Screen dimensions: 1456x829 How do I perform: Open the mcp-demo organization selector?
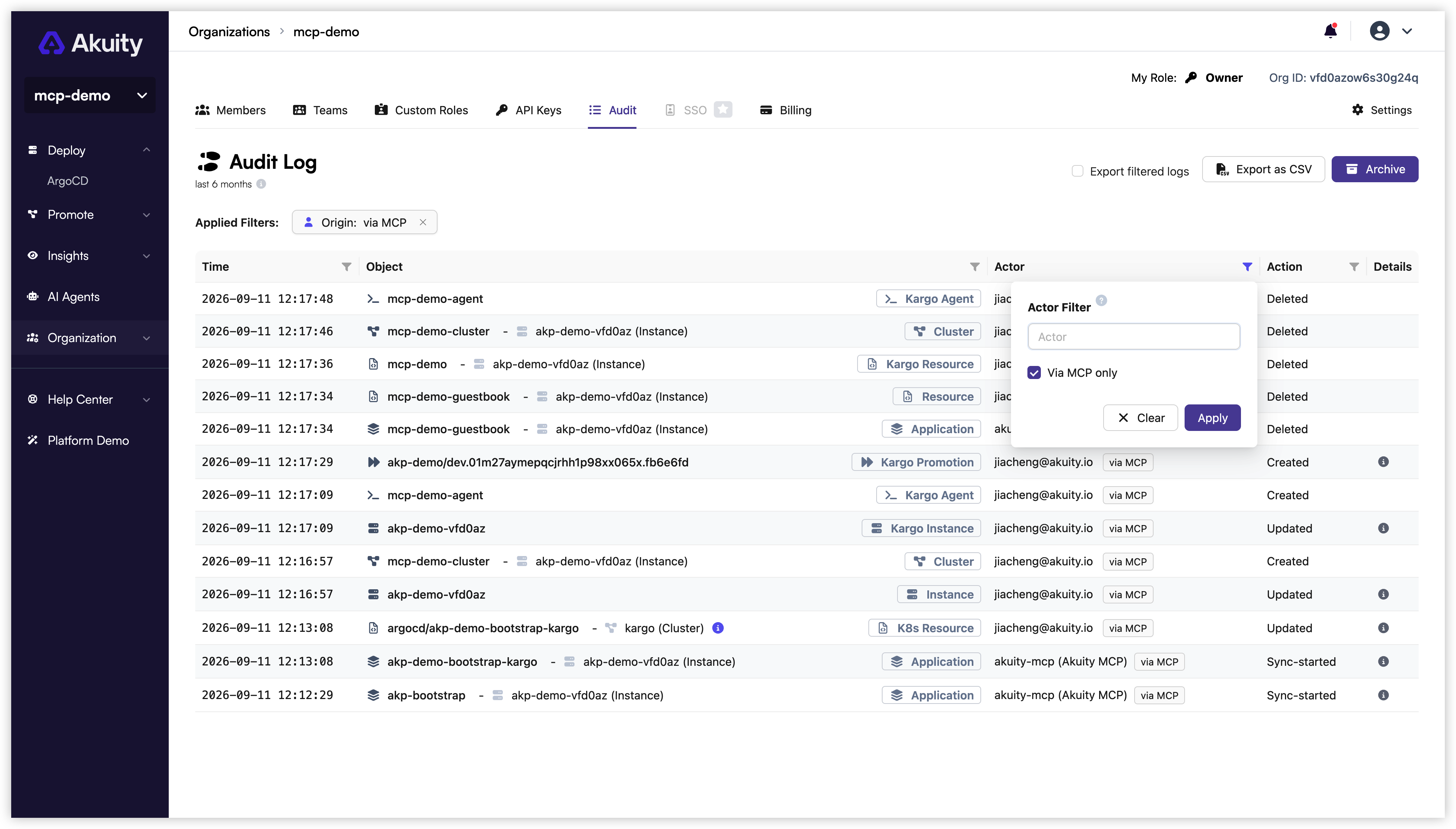[x=90, y=95]
